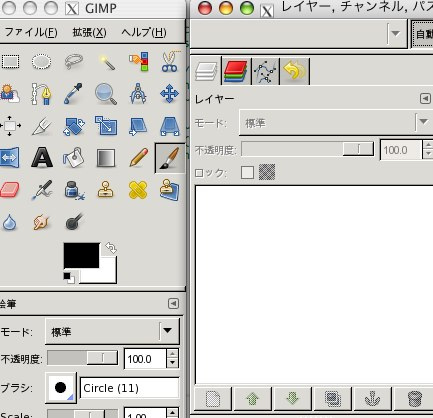Screen dimensions: 433x418
Task: Select the Perspective tool
Action: click(x=170, y=126)
